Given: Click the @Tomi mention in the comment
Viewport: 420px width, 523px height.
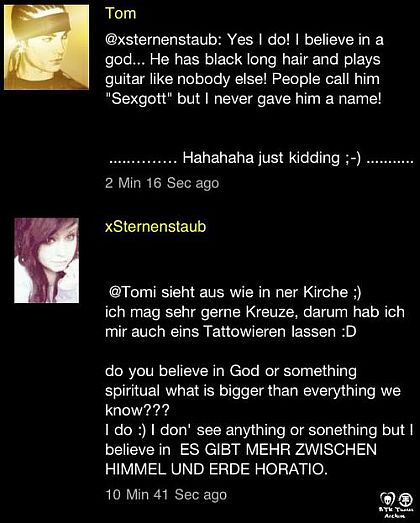Looking at the screenshot, I should pyautogui.click(x=133, y=292).
